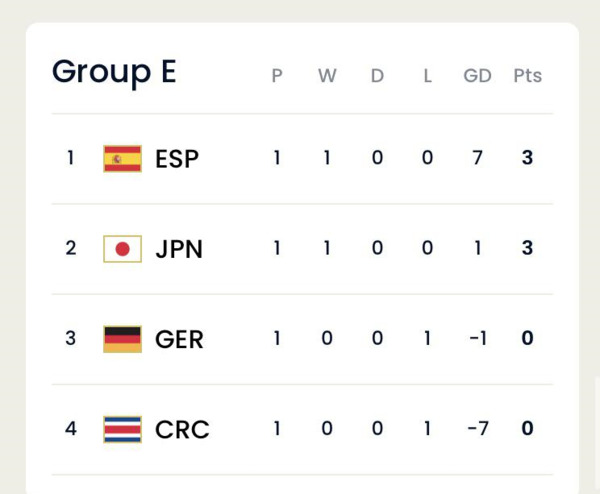Click the Spain flag icon

(x=122, y=158)
